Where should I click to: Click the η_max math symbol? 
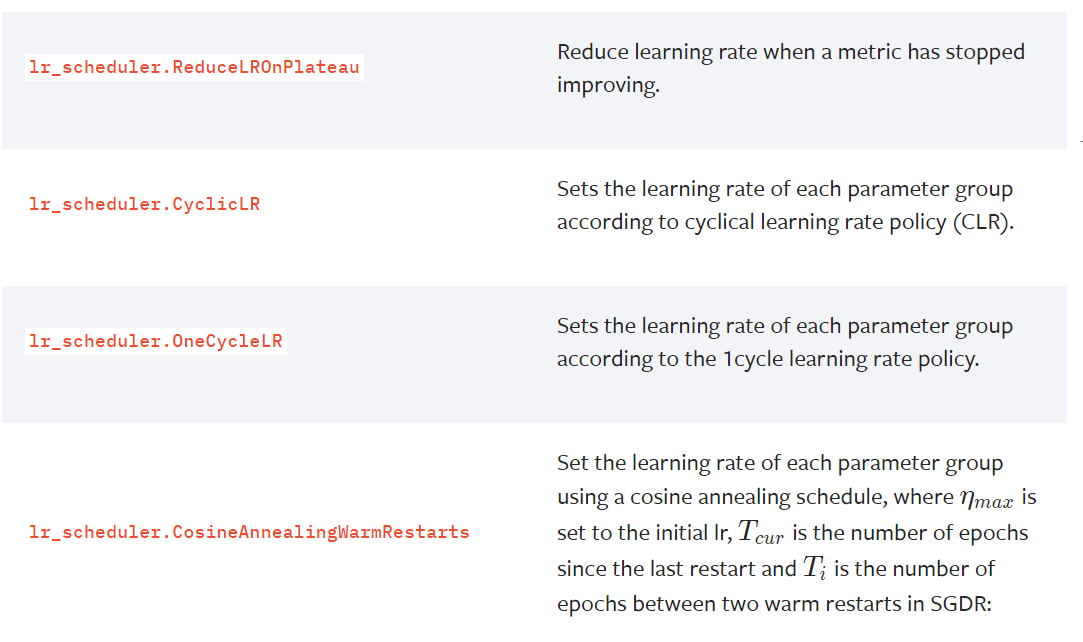coord(986,498)
